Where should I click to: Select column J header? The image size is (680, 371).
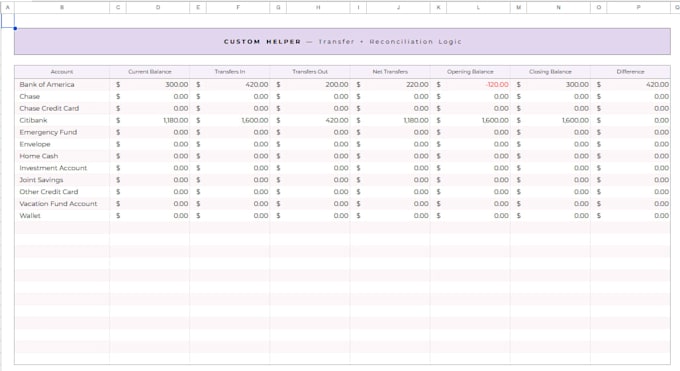(x=398, y=7)
